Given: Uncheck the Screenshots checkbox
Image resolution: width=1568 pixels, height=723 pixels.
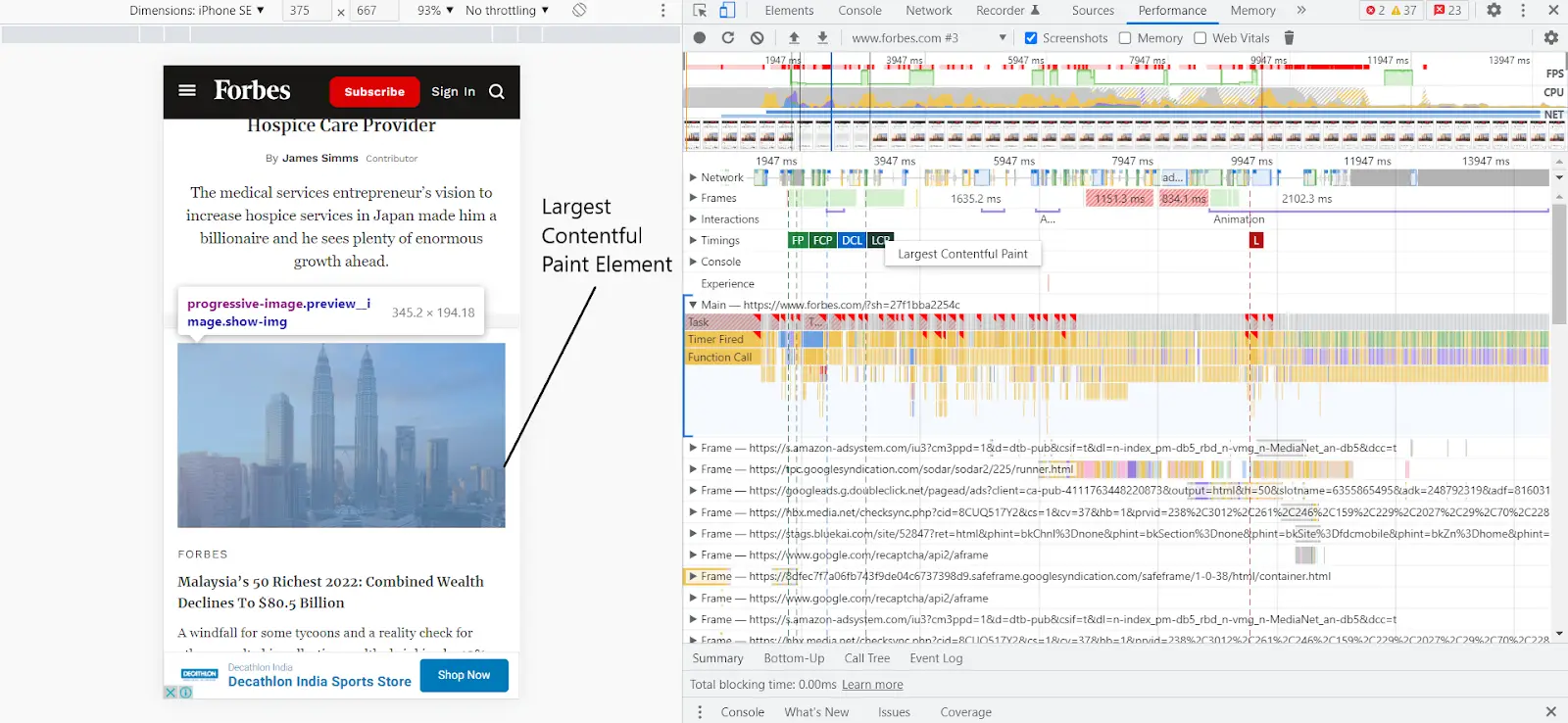Looking at the screenshot, I should coord(1031,38).
